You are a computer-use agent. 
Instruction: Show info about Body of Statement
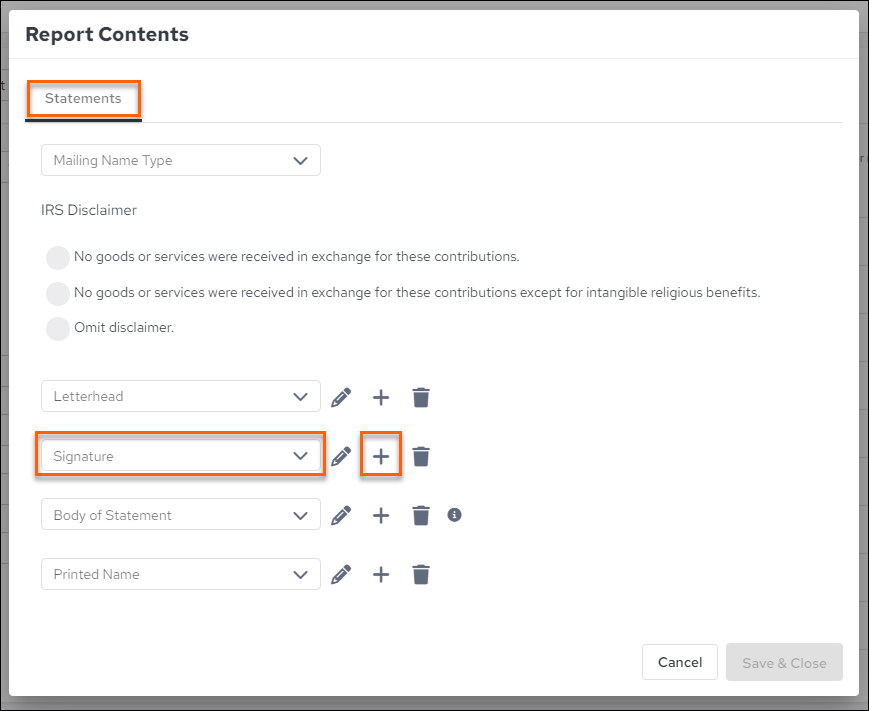click(x=454, y=515)
